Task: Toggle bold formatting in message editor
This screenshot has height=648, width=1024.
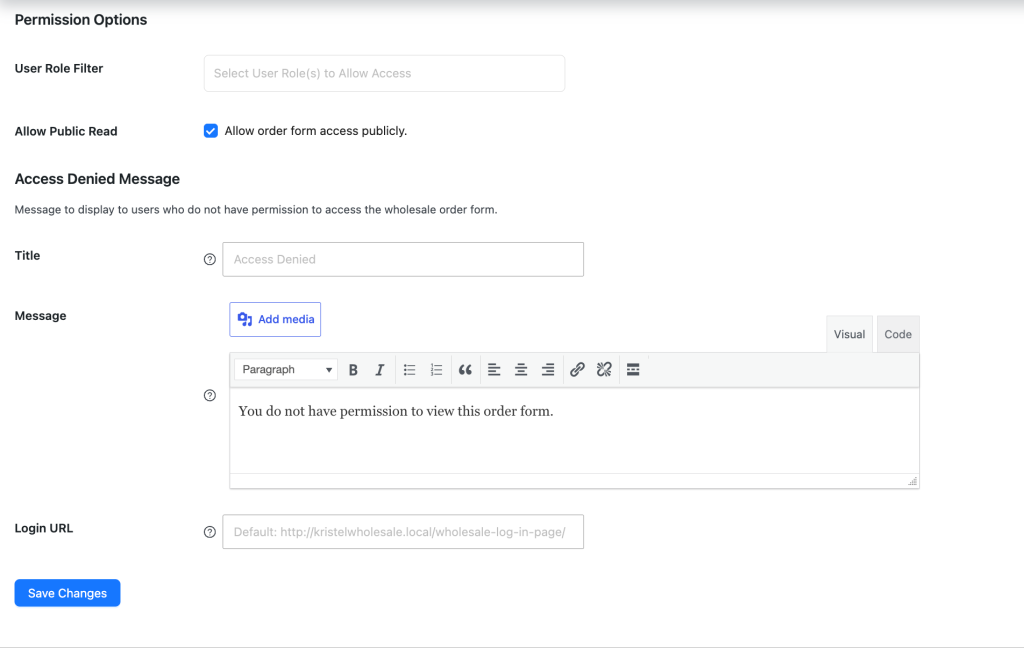Action: tap(353, 370)
